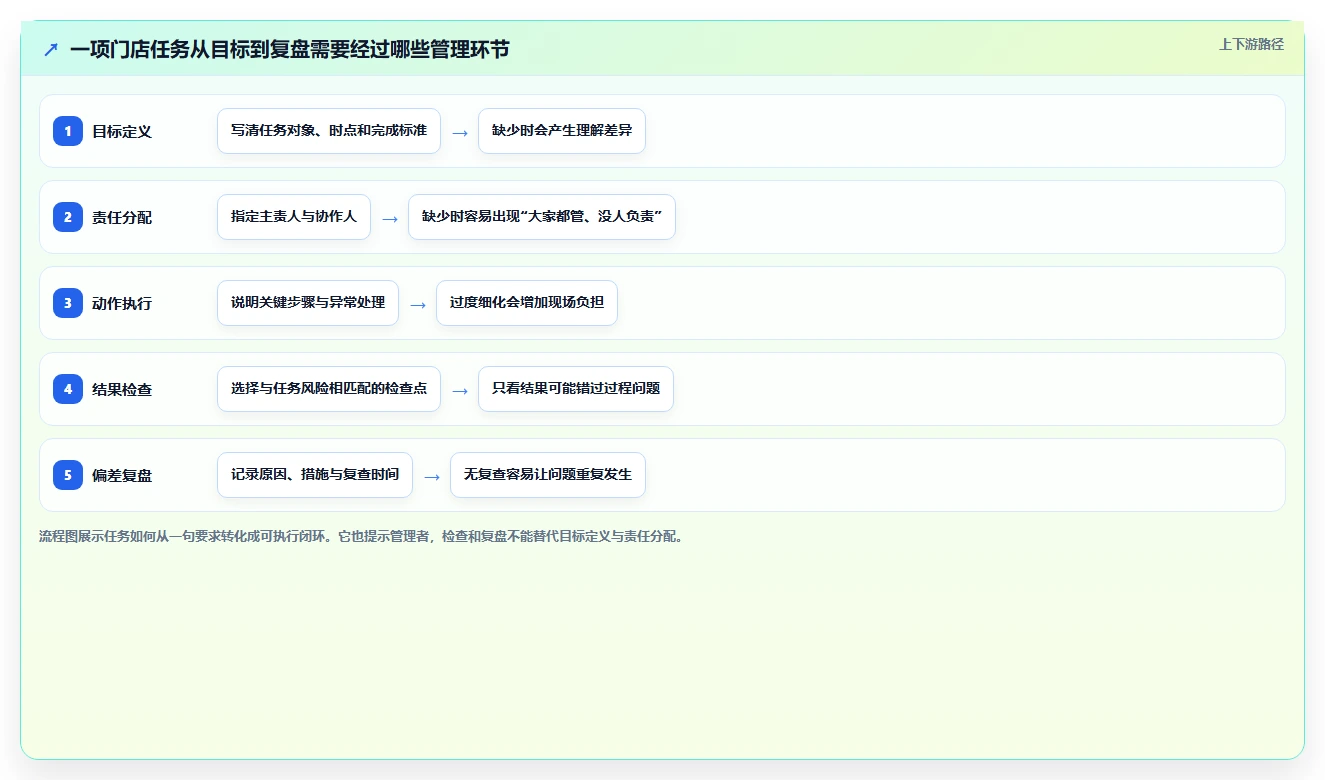Click the box 过度细化会增加现场负担

[527, 303]
